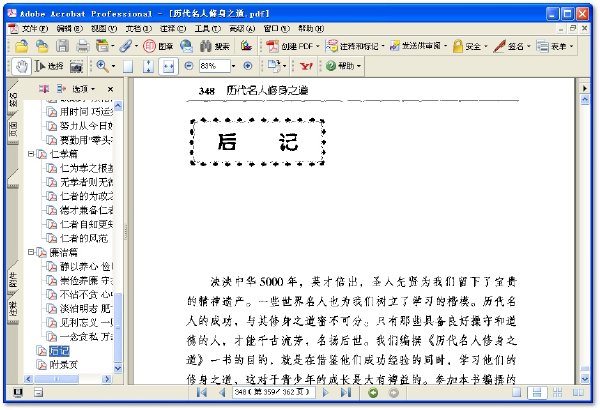
Task: Toggle the toolbar hide icon in status bar
Action: tap(38, 392)
